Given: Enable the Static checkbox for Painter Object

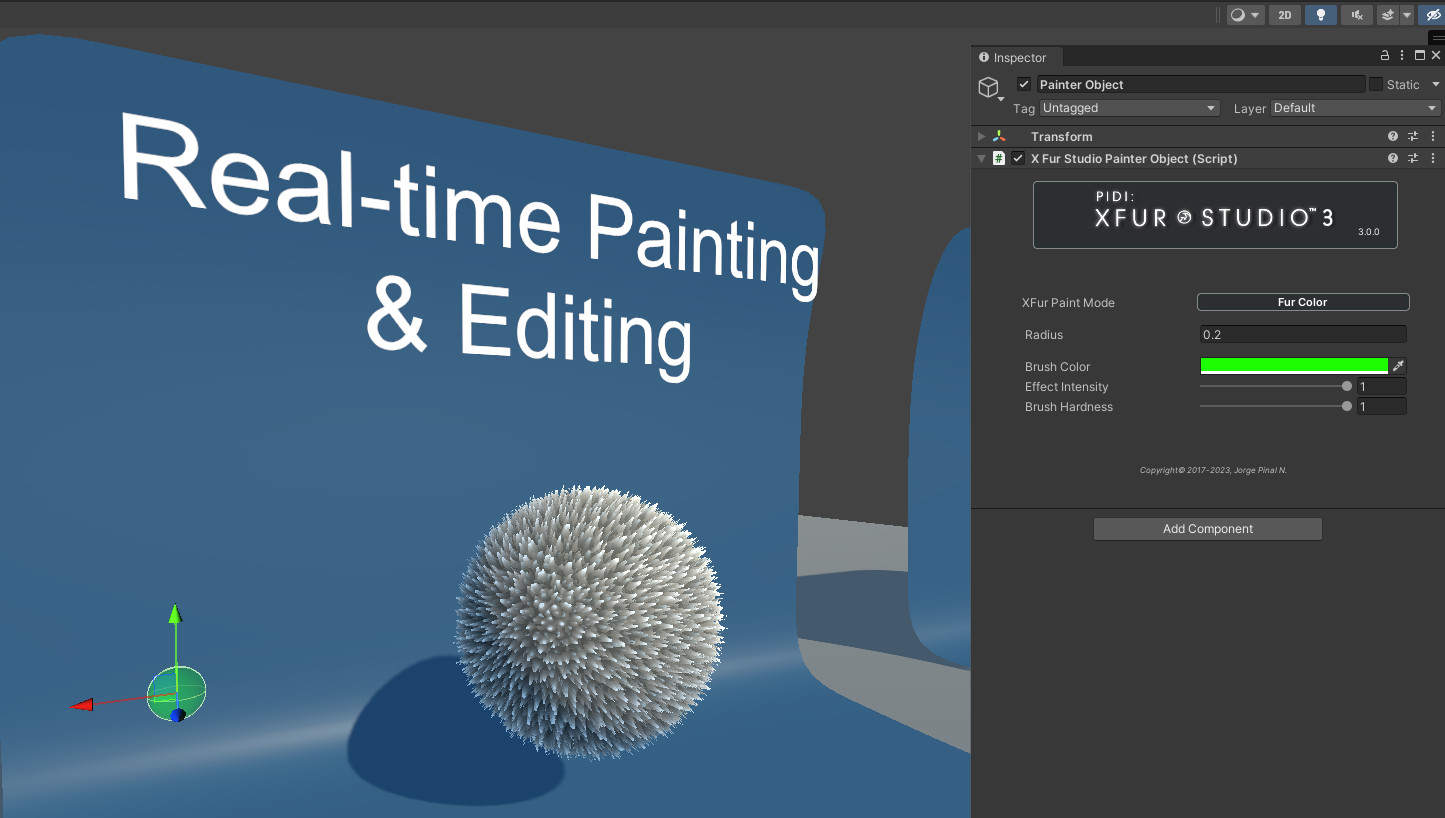Looking at the screenshot, I should pyautogui.click(x=1374, y=84).
